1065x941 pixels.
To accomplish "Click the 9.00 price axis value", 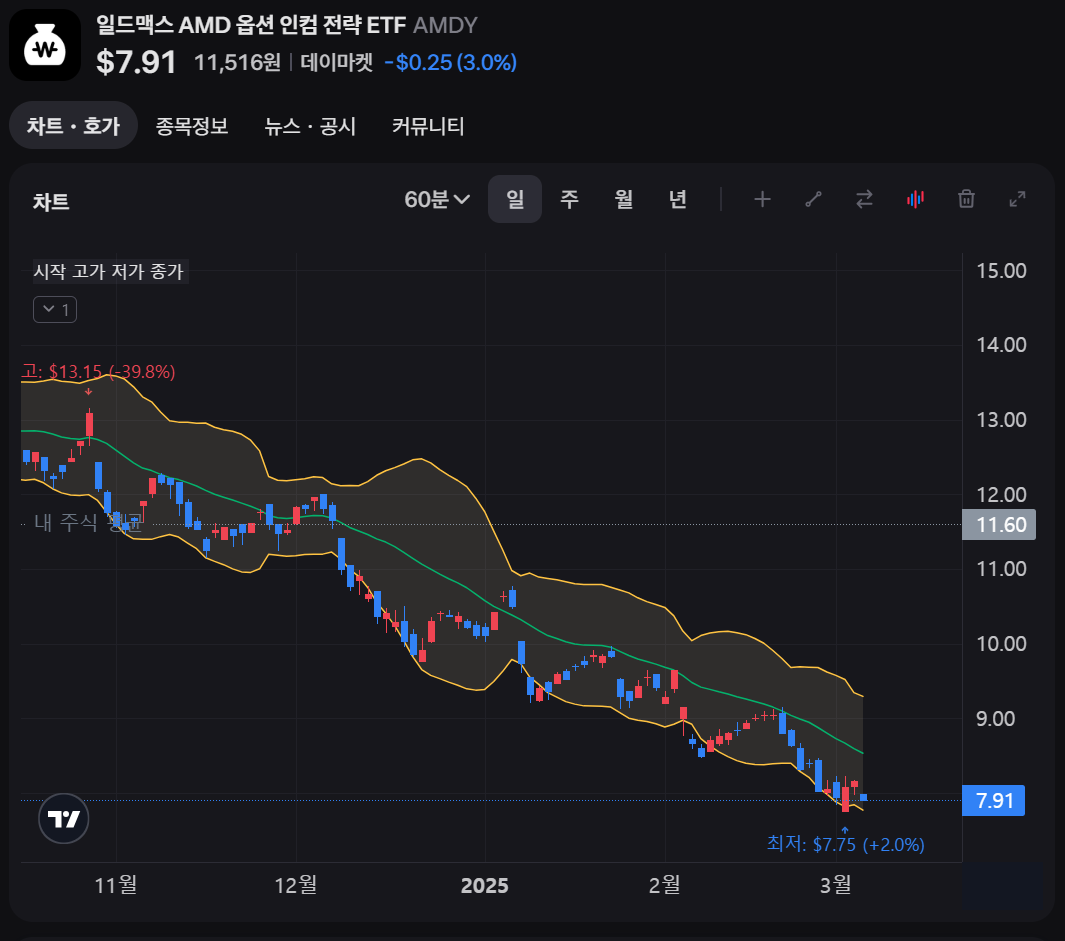I will (x=996, y=719).
